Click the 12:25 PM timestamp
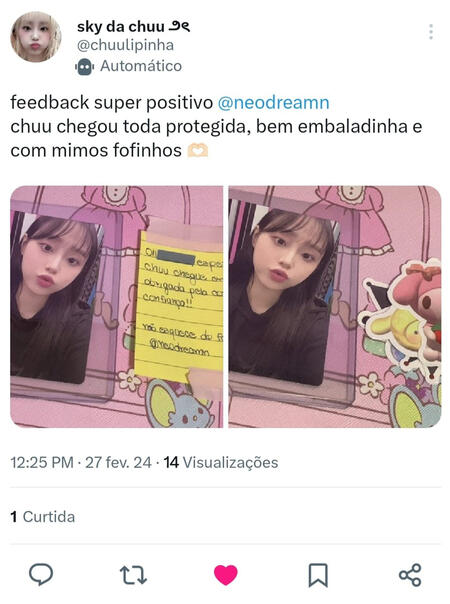 click(x=42, y=463)
